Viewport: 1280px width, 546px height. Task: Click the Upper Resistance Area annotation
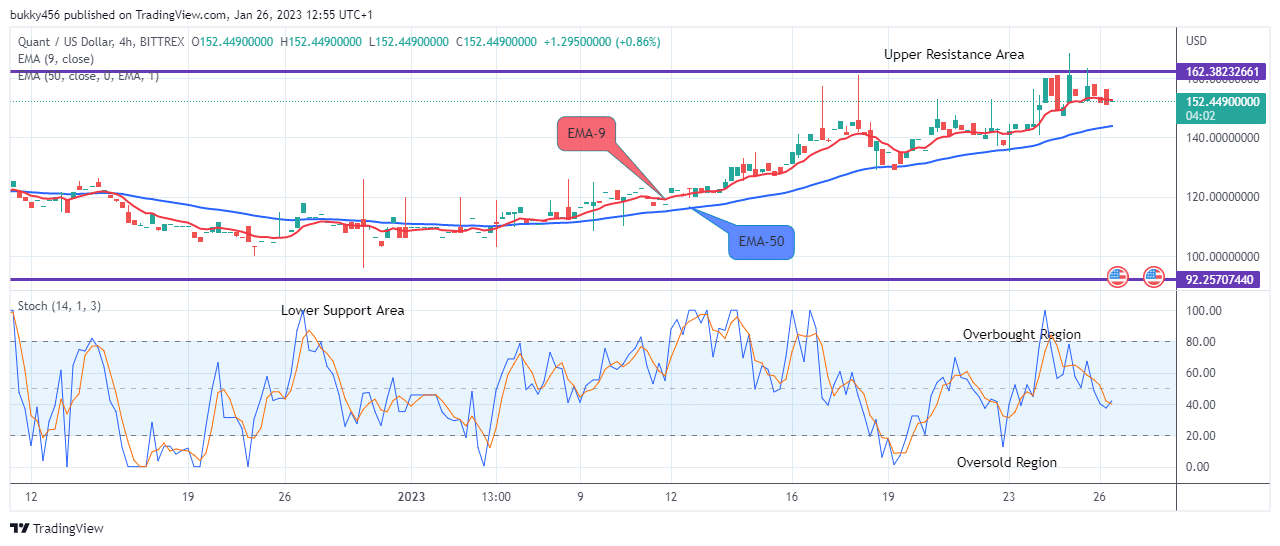pos(954,55)
